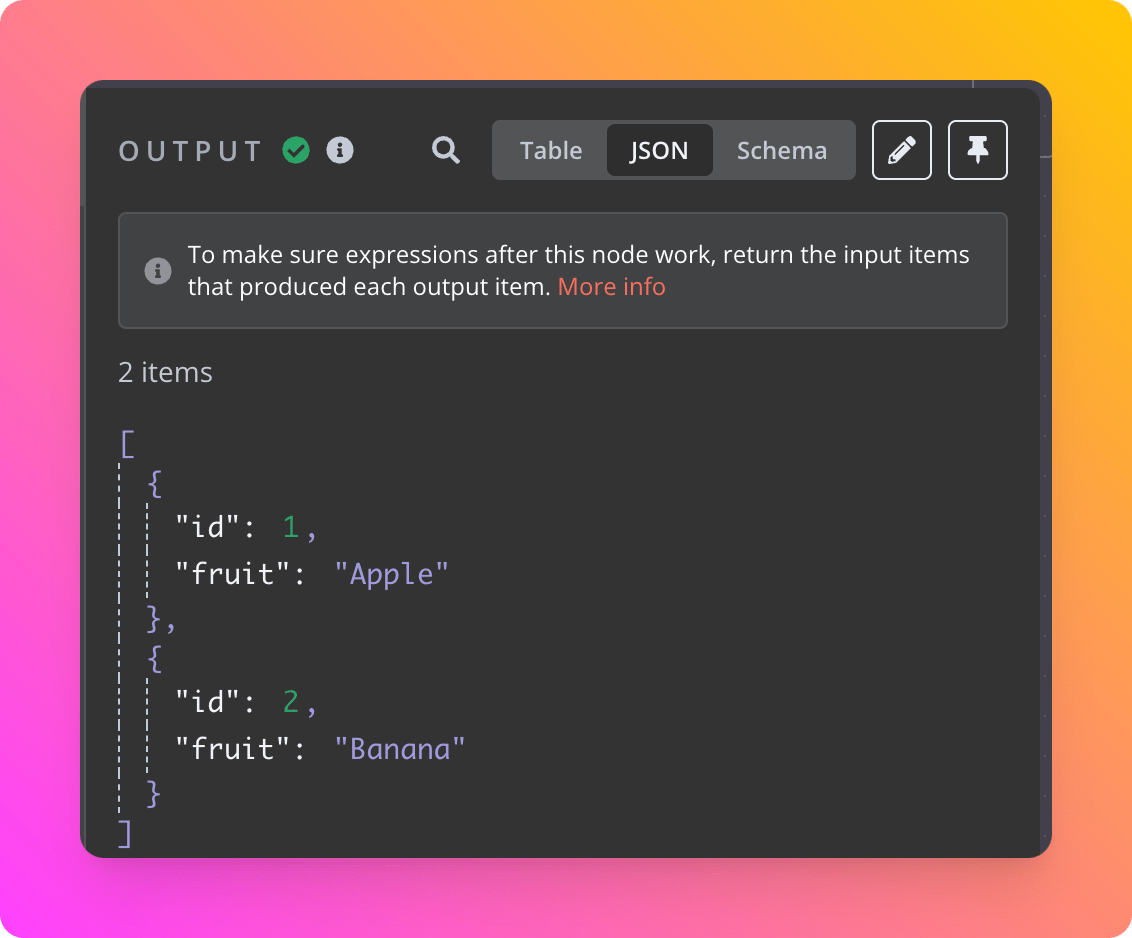The image size is (1132, 938).
Task: Select the JSON view tab
Action: click(x=659, y=150)
